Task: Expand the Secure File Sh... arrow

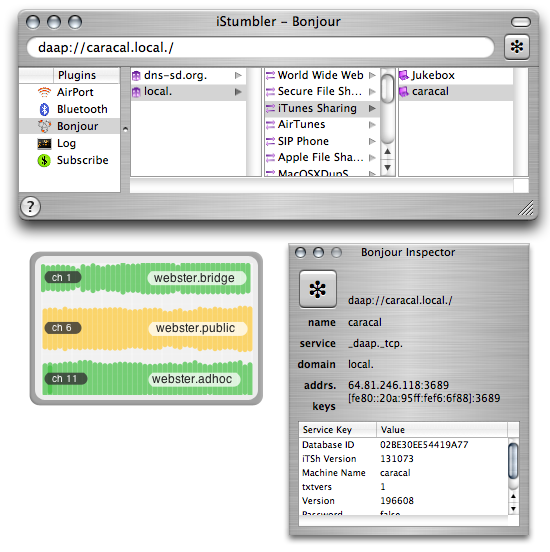Action: pos(372,92)
